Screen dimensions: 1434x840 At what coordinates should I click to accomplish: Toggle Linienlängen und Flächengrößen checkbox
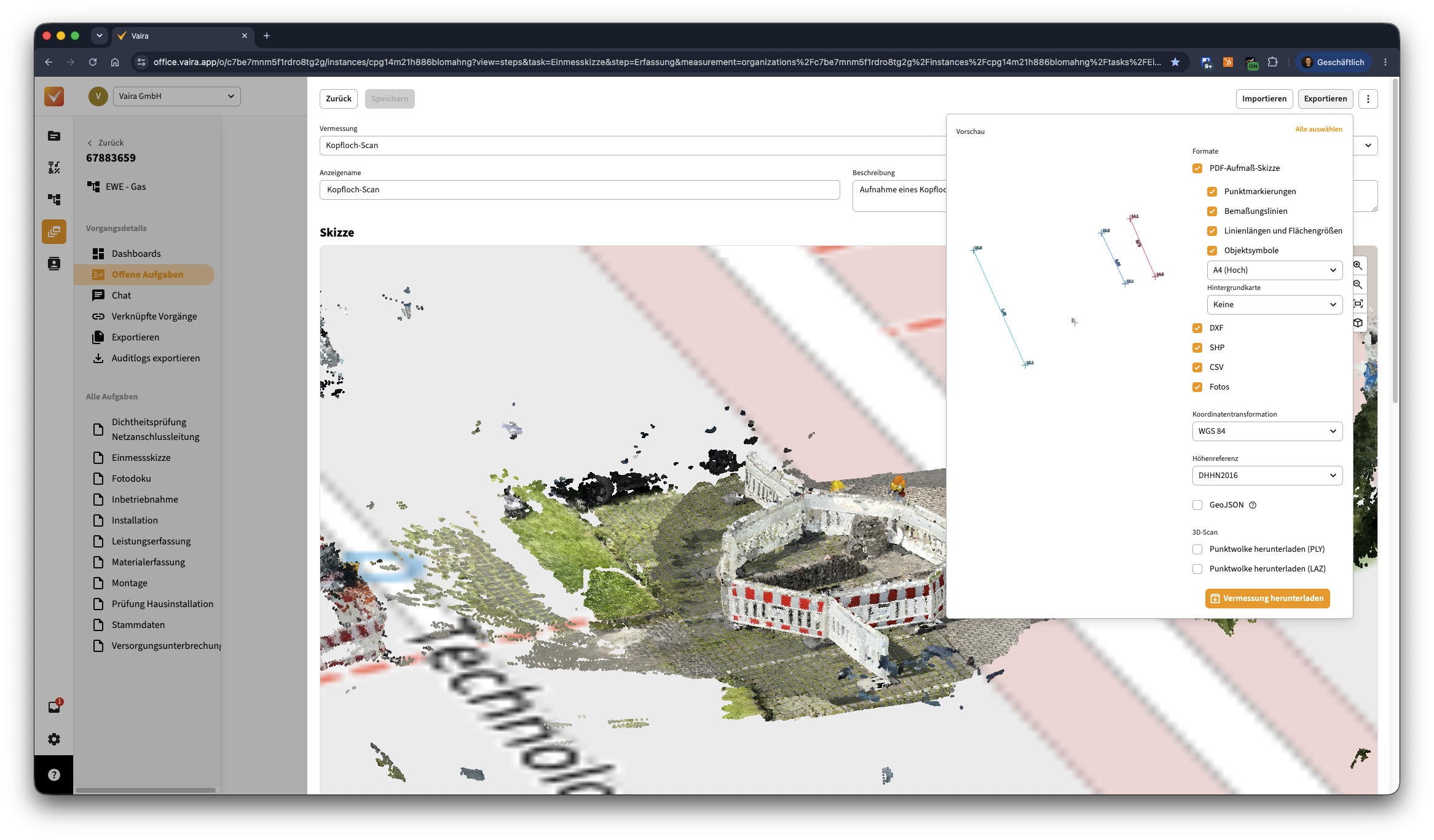click(x=1212, y=231)
